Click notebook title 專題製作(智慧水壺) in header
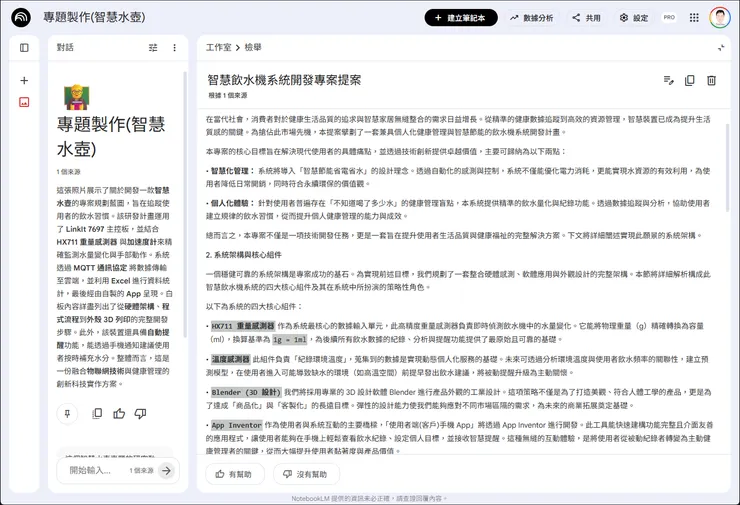Image resolution: width=740 pixels, height=505 pixels. (94, 17)
